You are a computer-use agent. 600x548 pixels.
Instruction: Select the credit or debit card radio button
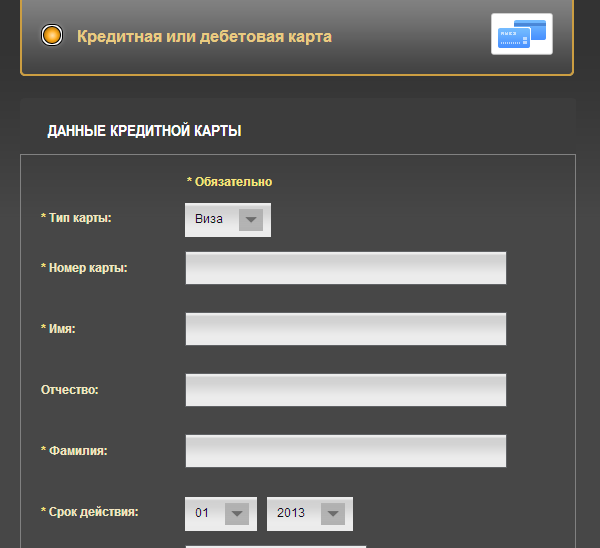52,35
